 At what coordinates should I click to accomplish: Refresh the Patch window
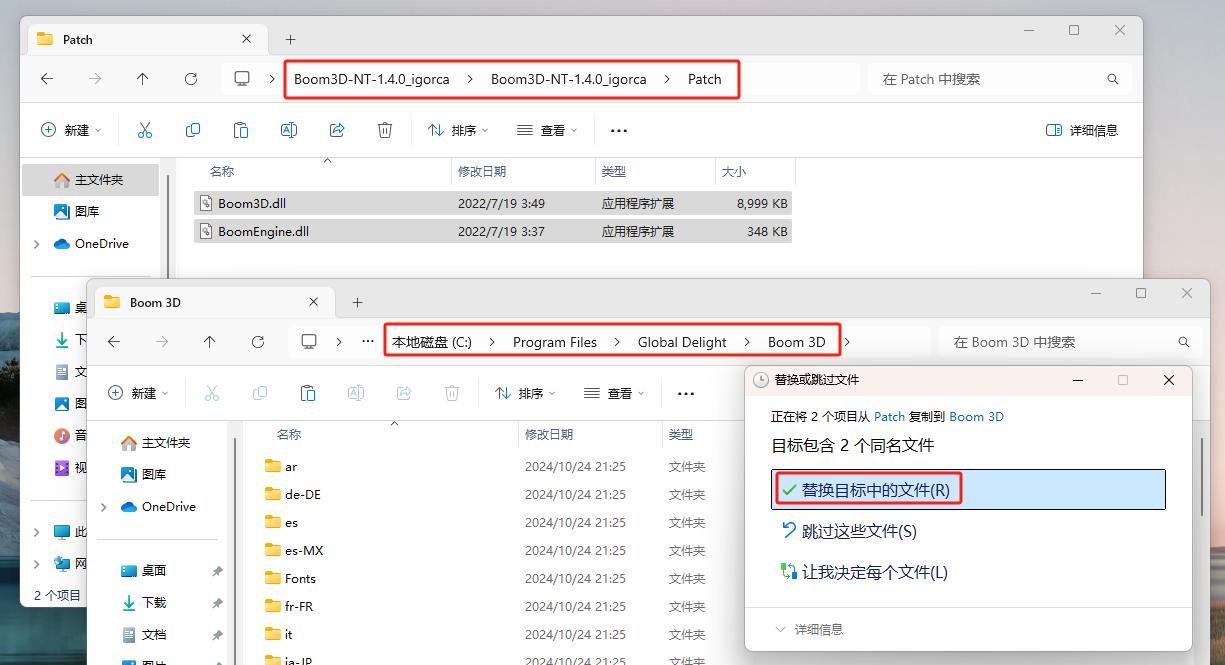point(191,79)
